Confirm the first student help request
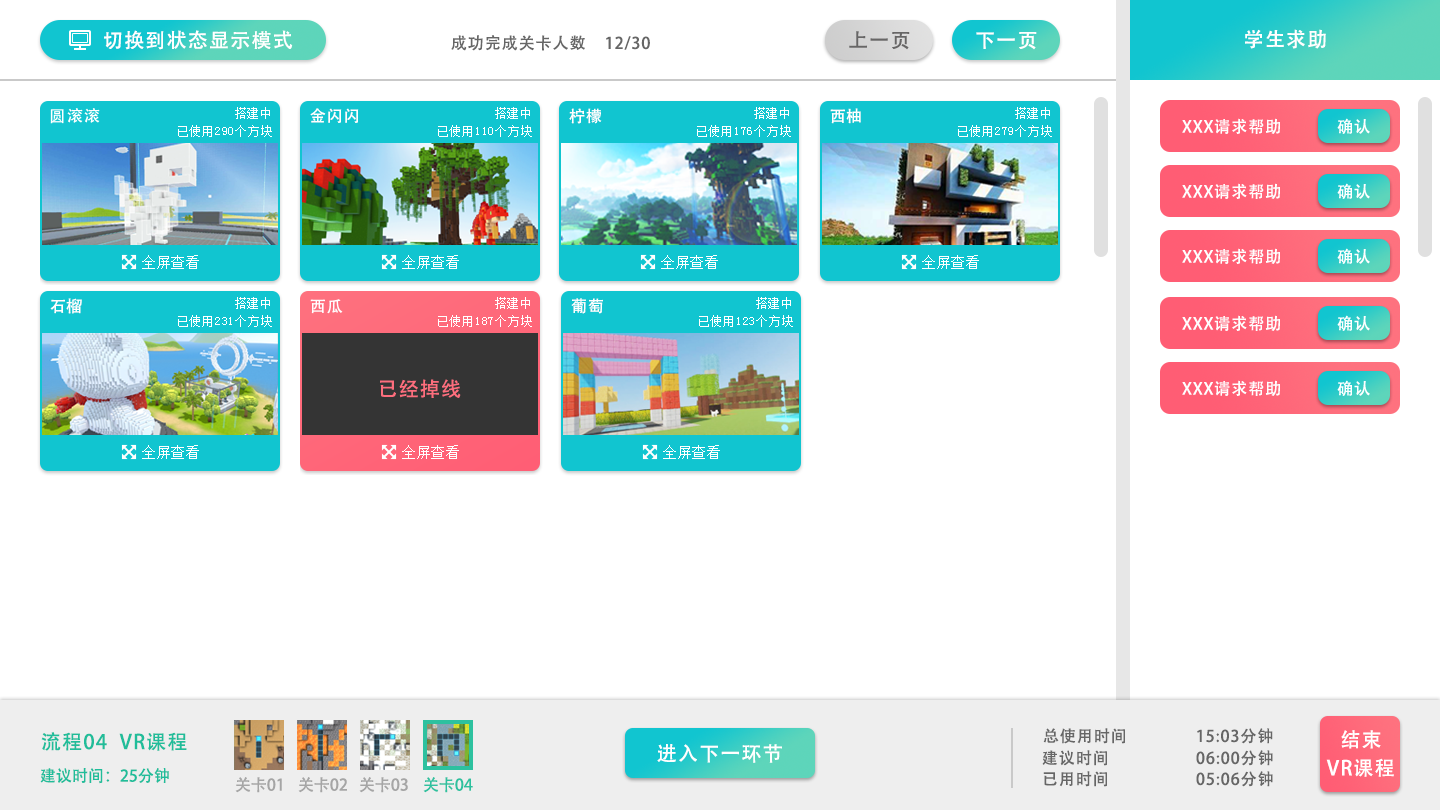 1353,127
